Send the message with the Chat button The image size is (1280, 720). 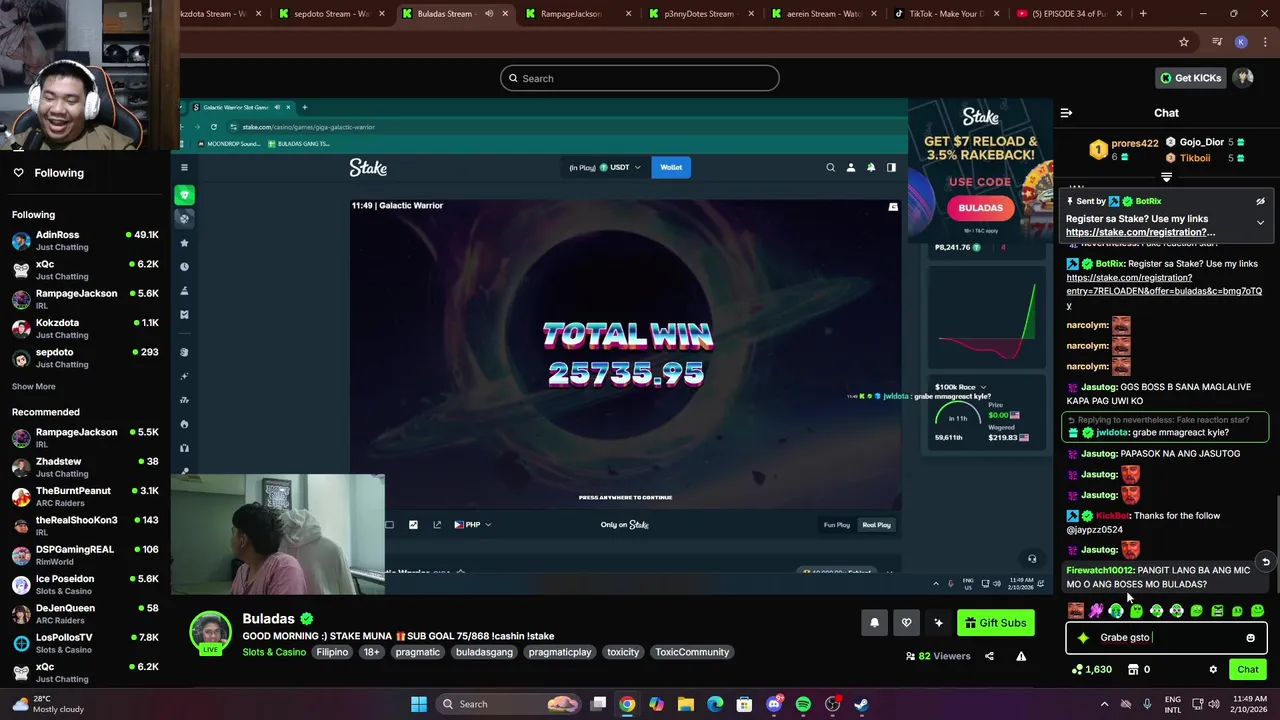tap(1248, 669)
